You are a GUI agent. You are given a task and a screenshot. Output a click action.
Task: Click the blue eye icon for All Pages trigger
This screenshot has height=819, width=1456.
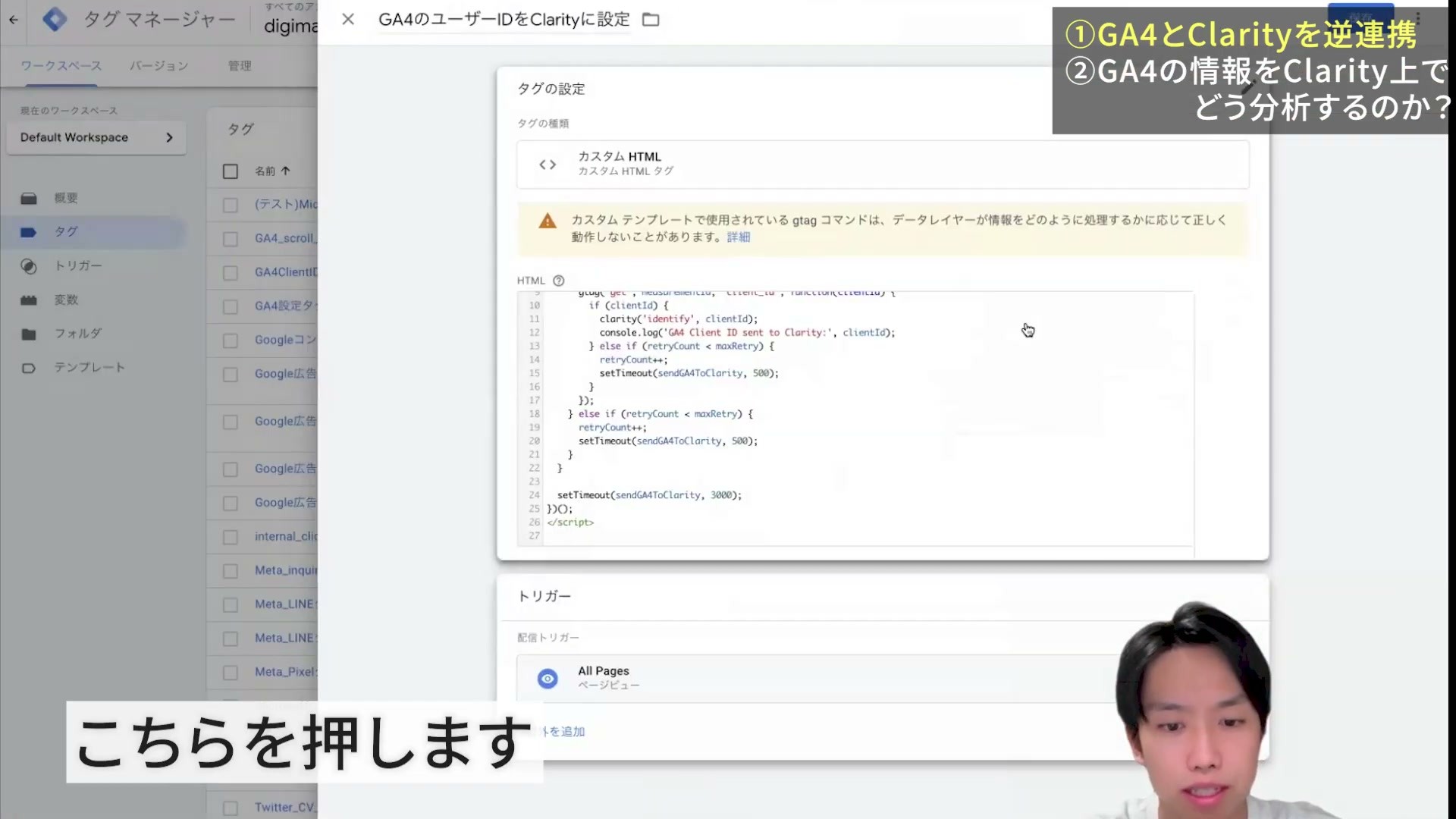tap(548, 678)
